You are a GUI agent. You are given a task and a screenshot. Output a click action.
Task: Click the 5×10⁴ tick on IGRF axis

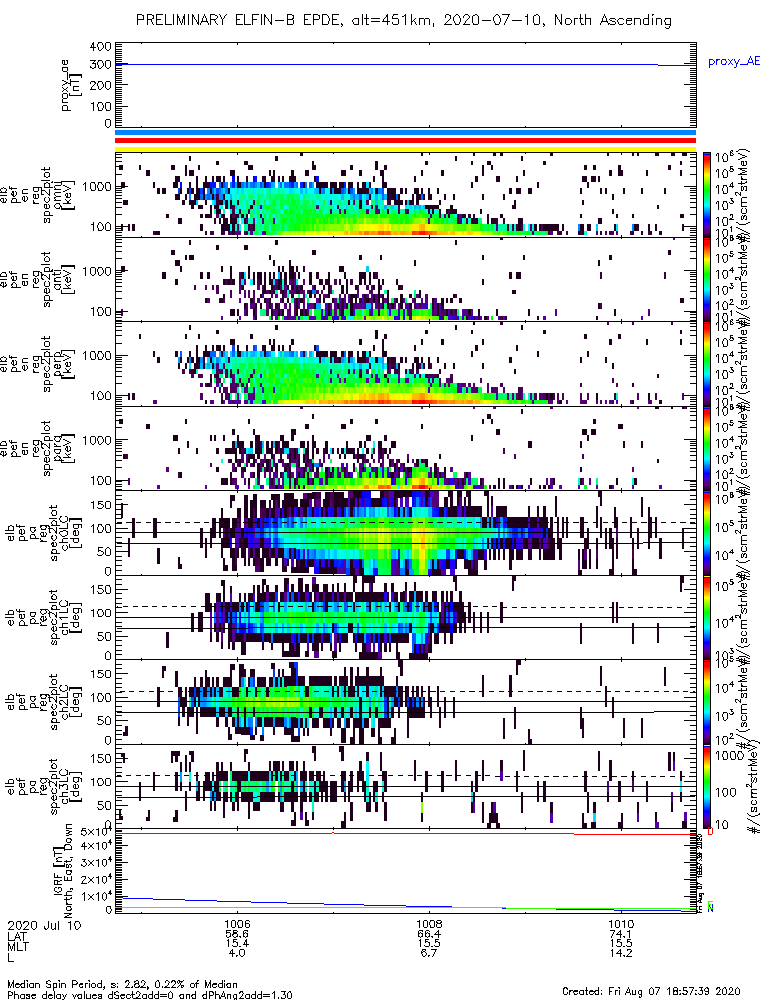[96, 832]
